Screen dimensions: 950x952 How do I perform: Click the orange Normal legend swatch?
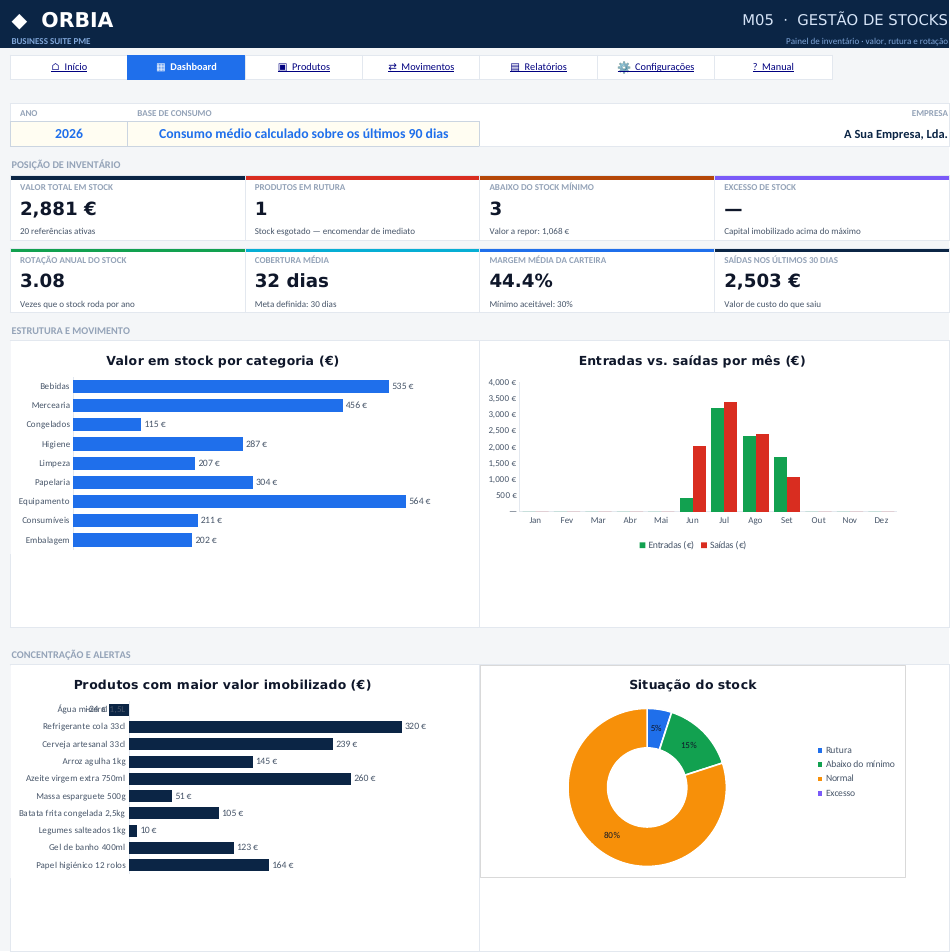coord(820,778)
